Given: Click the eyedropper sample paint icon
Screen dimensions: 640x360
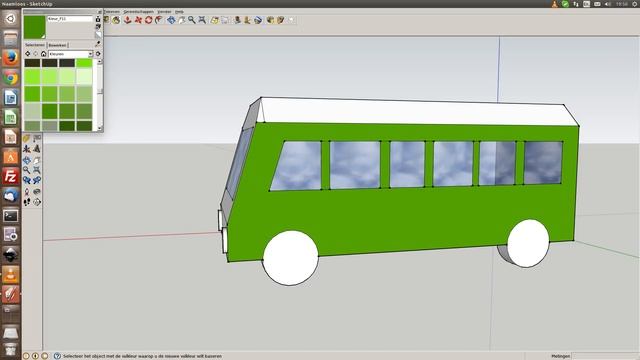Looking at the screenshot, I should pyautogui.click(x=98, y=43).
